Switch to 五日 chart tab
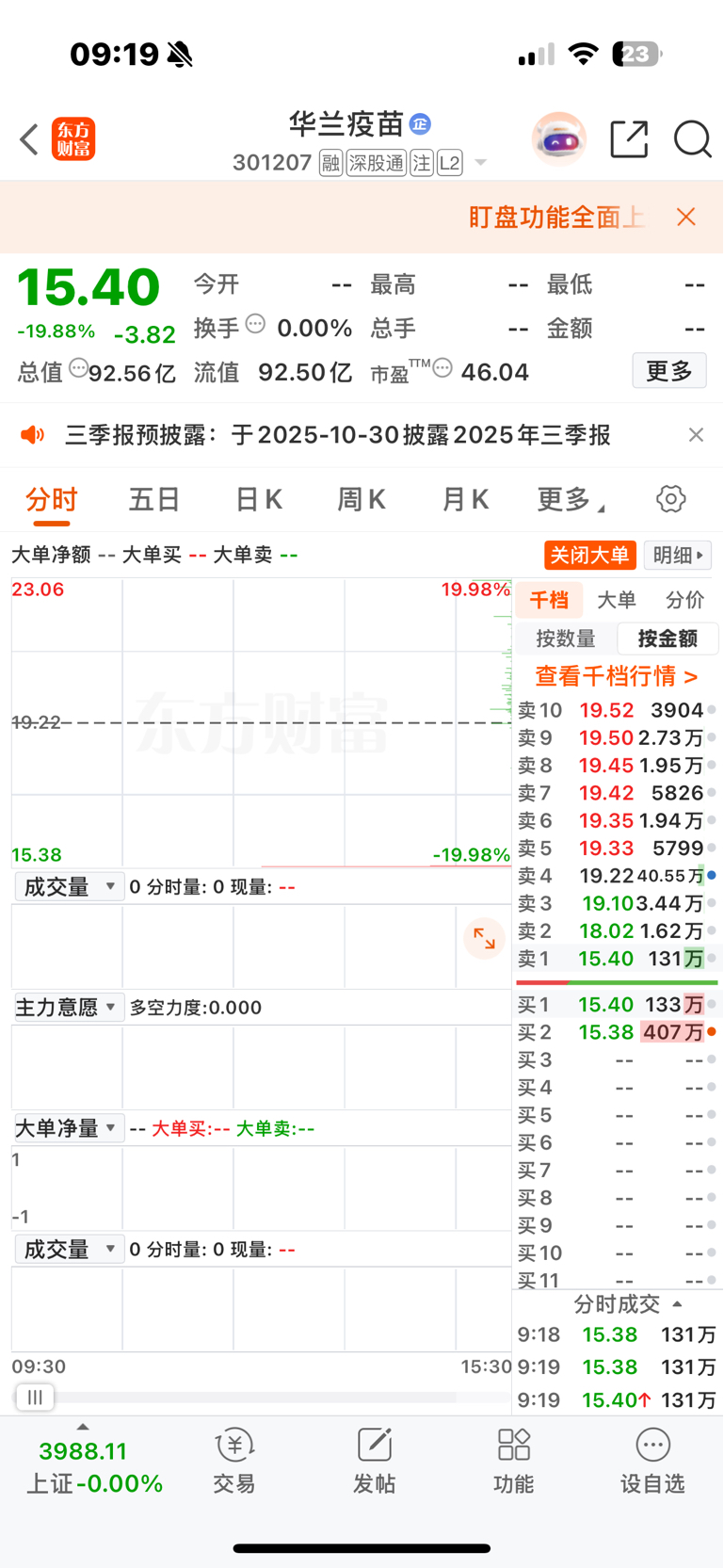Image resolution: width=724 pixels, height=1568 pixels. (x=154, y=499)
